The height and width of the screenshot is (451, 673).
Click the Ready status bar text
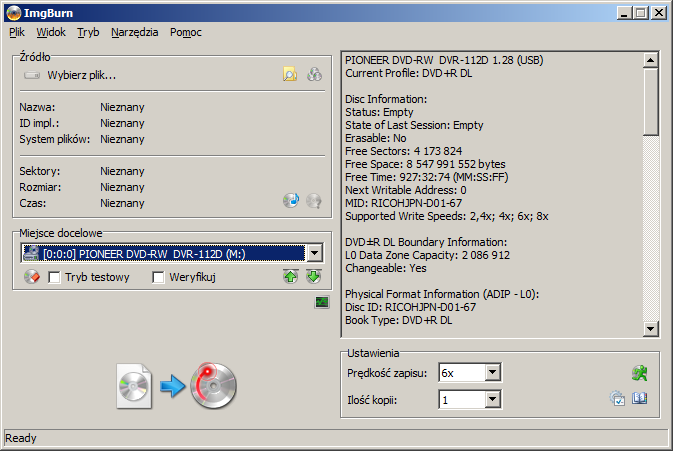21,438
